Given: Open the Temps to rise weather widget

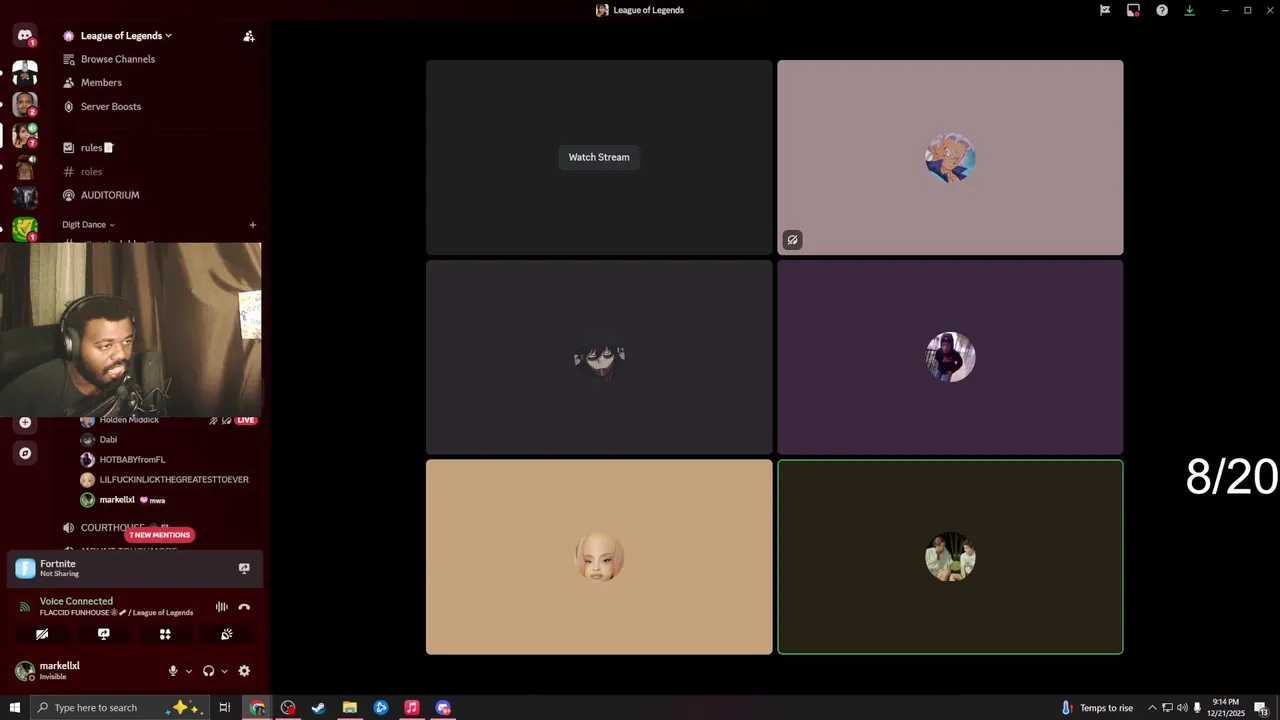Looking at the screenshot, I should point(1097,708).
